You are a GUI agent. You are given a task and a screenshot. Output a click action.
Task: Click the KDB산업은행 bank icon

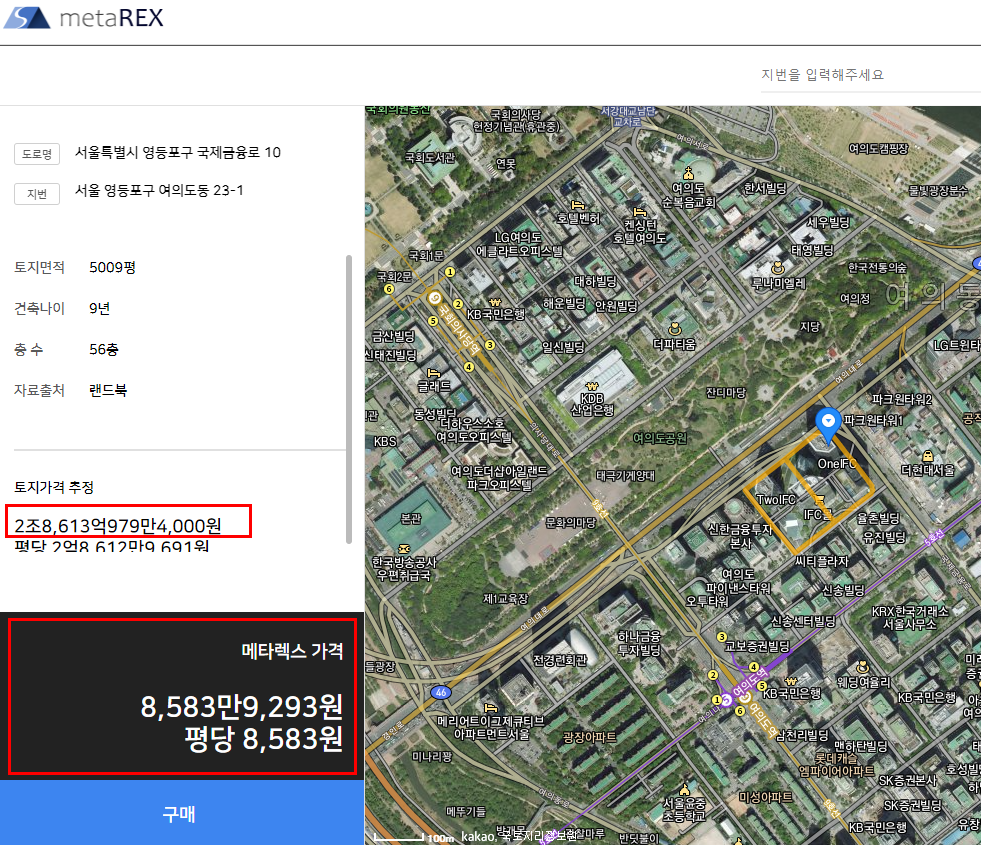592,387
